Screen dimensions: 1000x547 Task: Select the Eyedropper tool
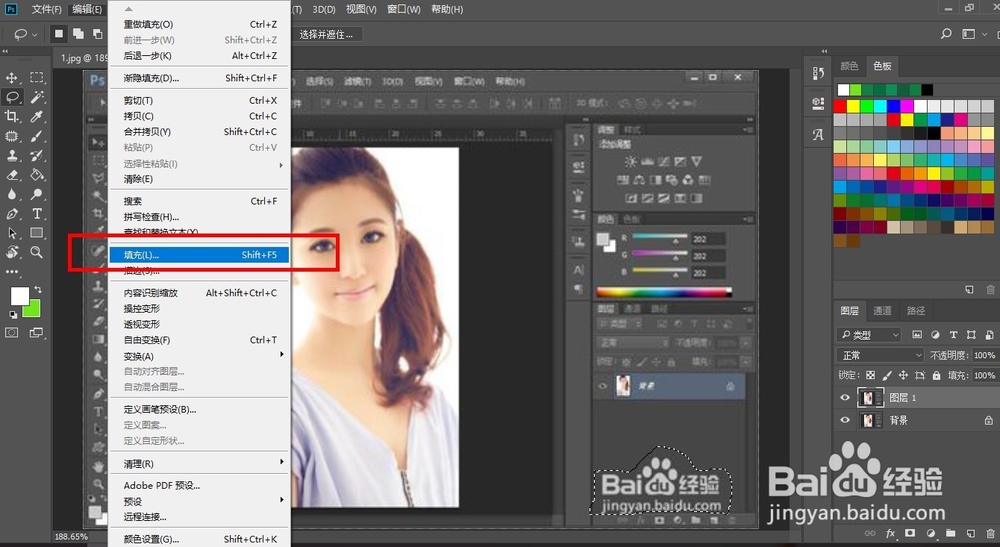37,116
